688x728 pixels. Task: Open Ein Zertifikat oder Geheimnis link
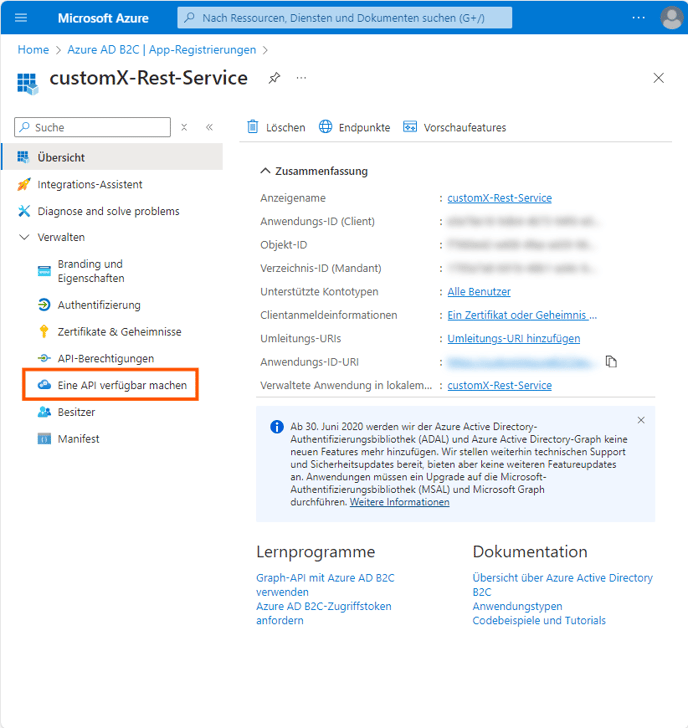(522, 315)
